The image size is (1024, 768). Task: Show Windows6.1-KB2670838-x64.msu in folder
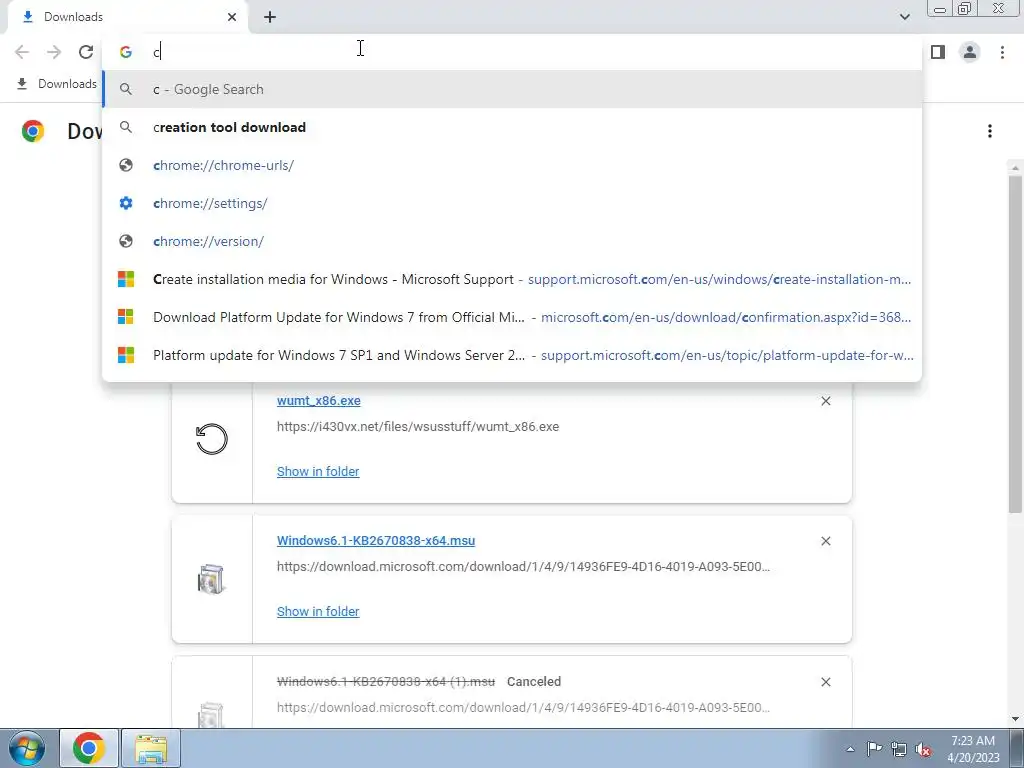click(x=318, y=611)
